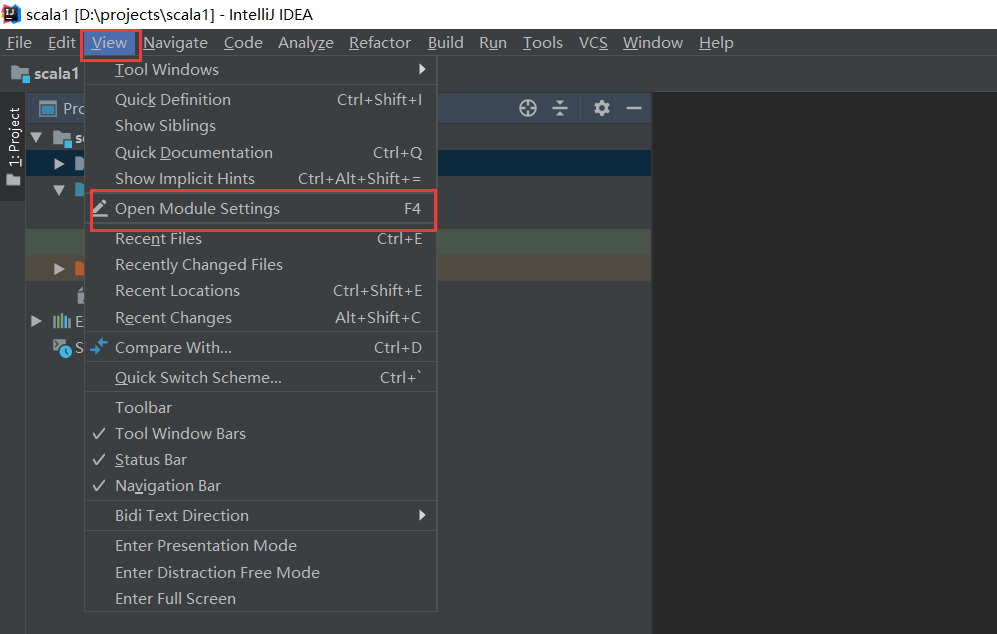Select Recently Changed Files entry
This screenshot has height=634, width=997.
(x=261, y=265)
